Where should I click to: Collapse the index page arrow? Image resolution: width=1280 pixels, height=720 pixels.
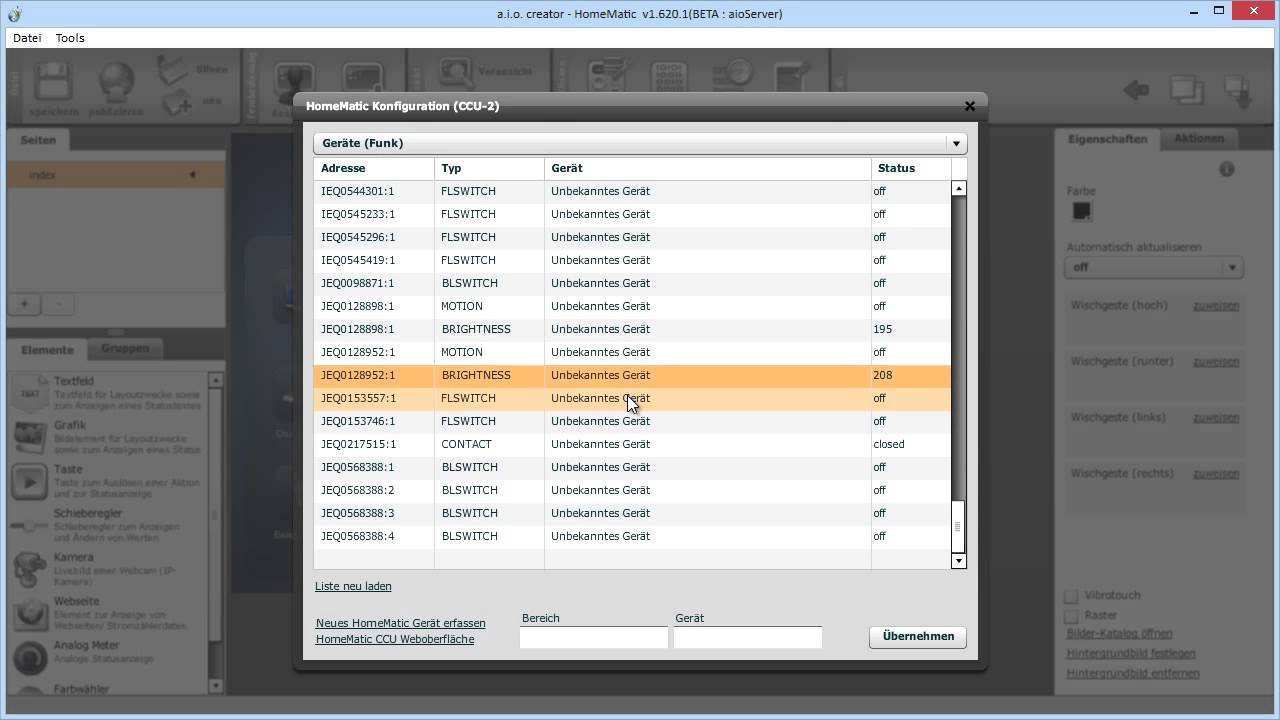click(192, 175)
